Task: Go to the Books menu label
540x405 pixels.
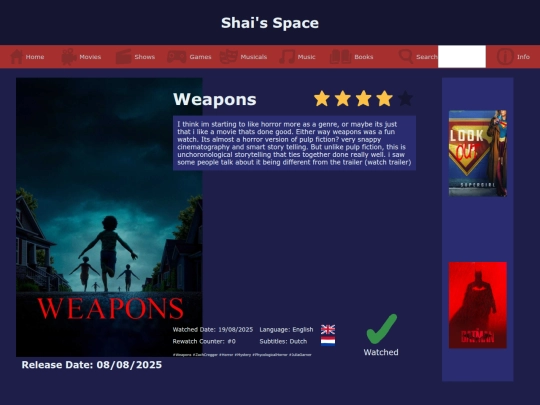Action: point(364,57)
